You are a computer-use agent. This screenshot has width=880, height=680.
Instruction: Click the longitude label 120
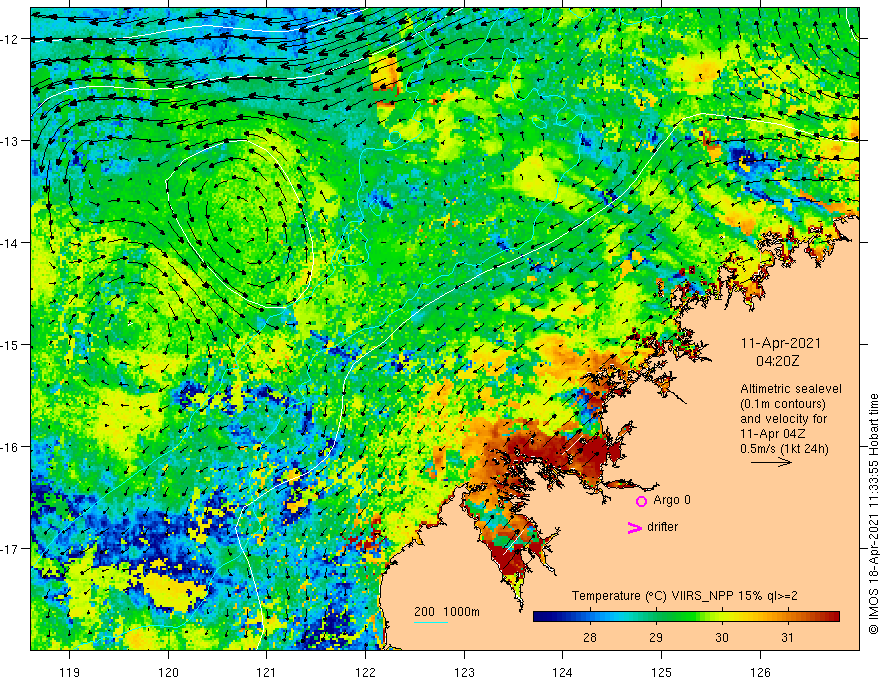pyautogui.click(x=168, y=672)
